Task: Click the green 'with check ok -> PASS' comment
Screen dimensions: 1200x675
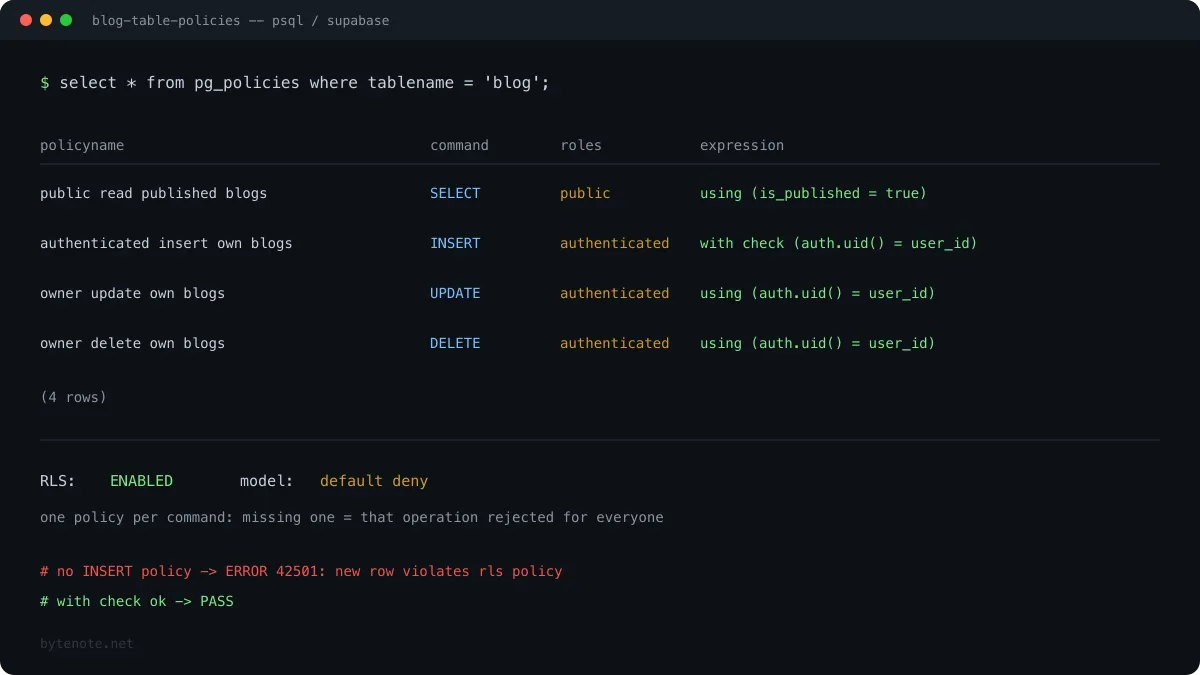Action: click(137, 601)
